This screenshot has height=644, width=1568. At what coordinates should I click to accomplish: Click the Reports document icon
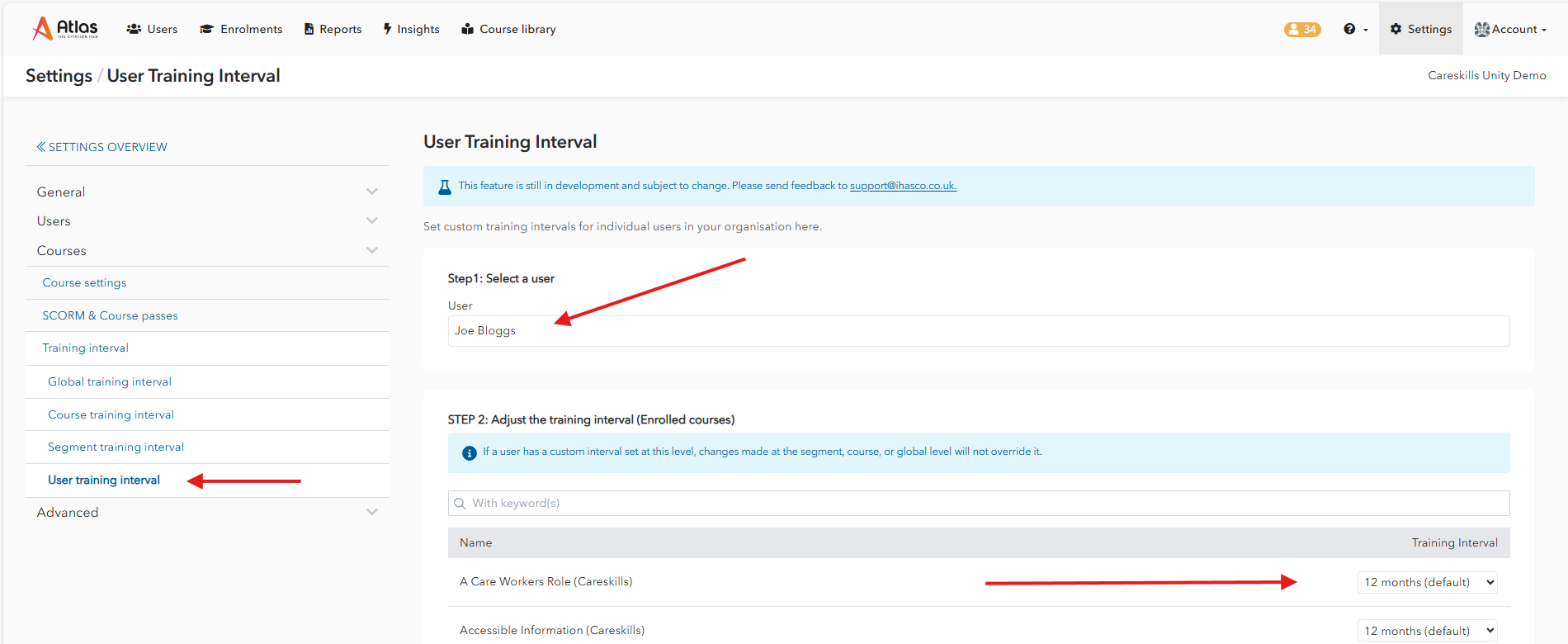309,29
